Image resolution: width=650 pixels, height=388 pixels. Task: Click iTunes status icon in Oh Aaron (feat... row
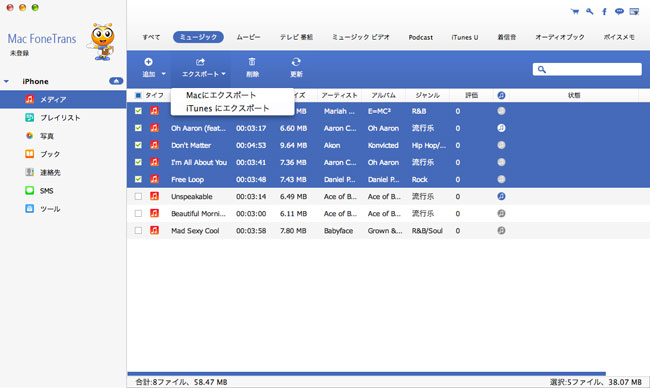pos(501,128)
